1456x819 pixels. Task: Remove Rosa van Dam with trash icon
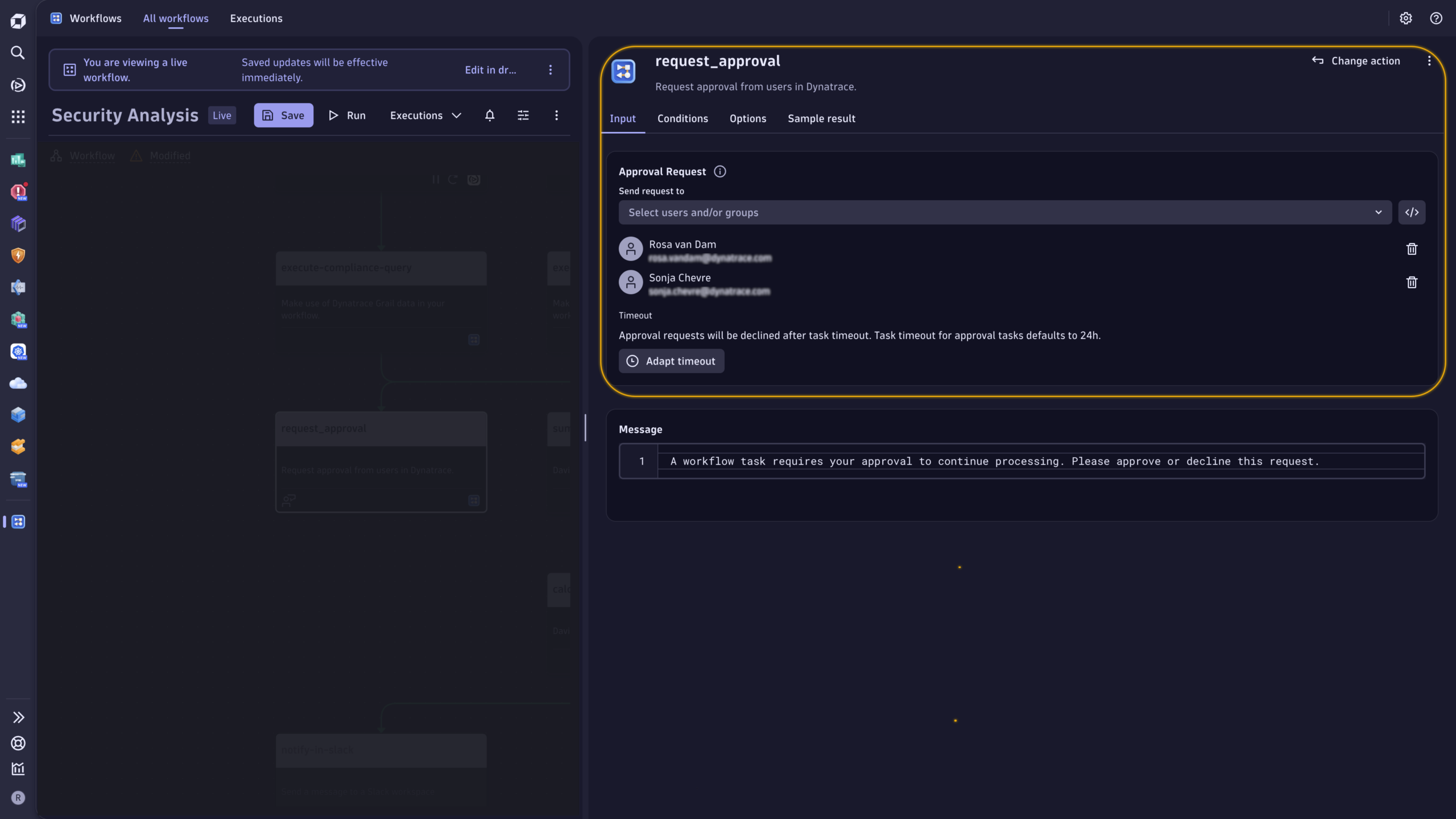click(1412, 249)
